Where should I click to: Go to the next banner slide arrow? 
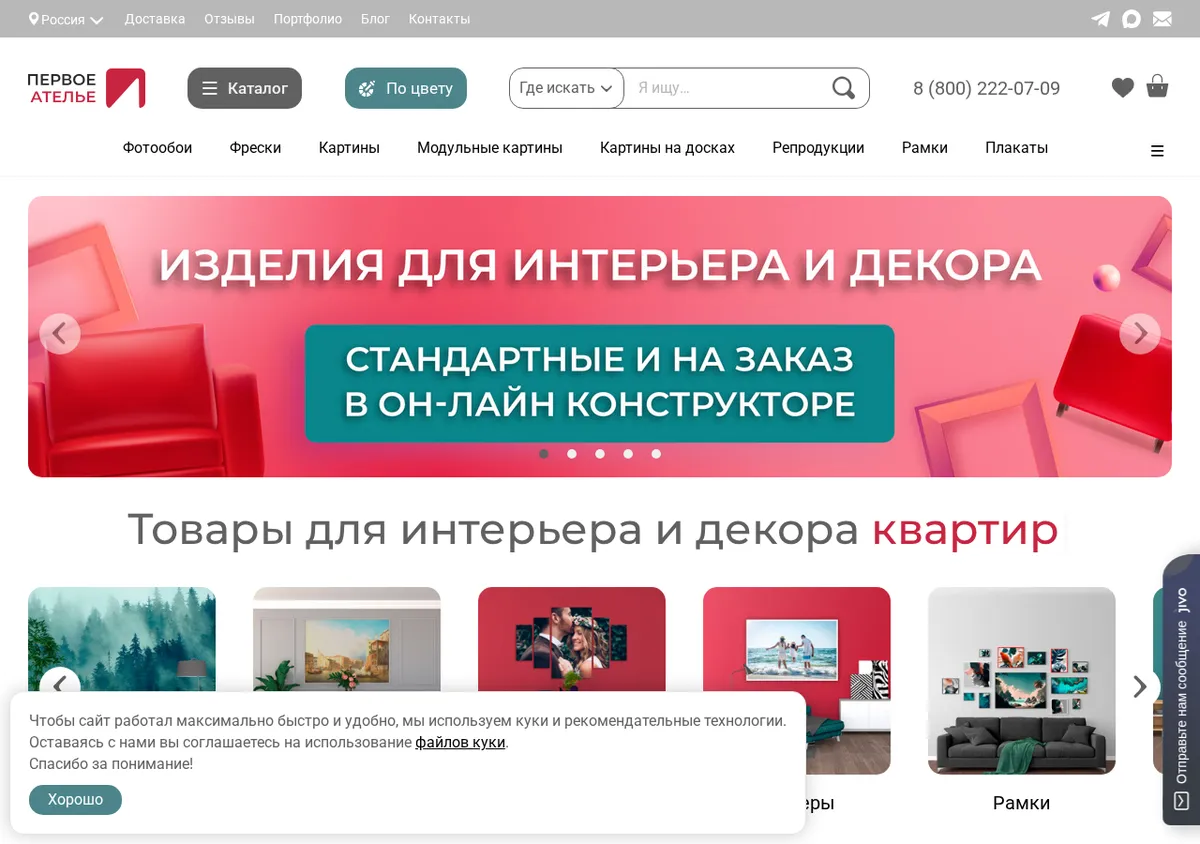point(1140,334)
